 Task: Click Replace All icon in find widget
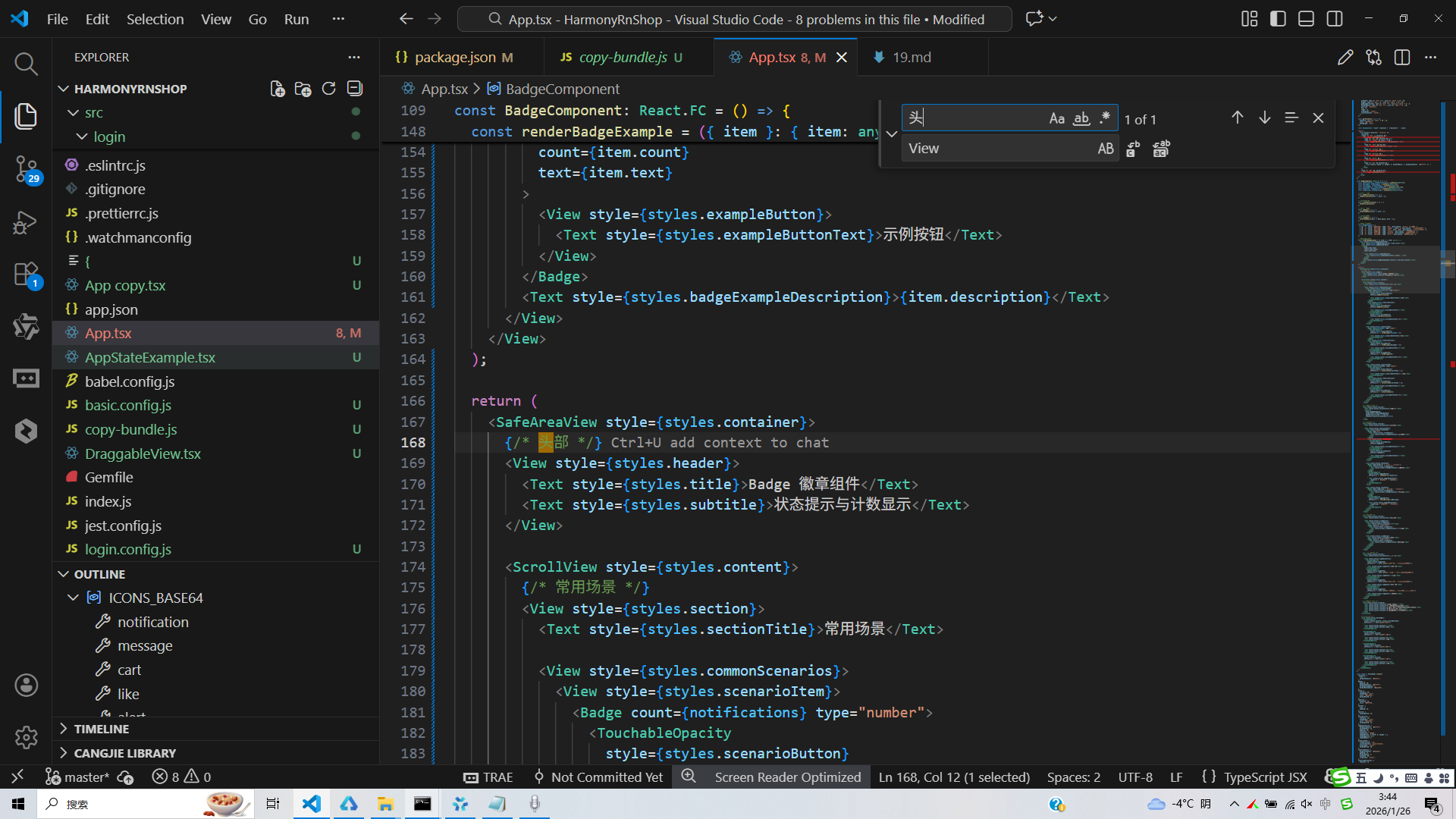(1160, 149)
